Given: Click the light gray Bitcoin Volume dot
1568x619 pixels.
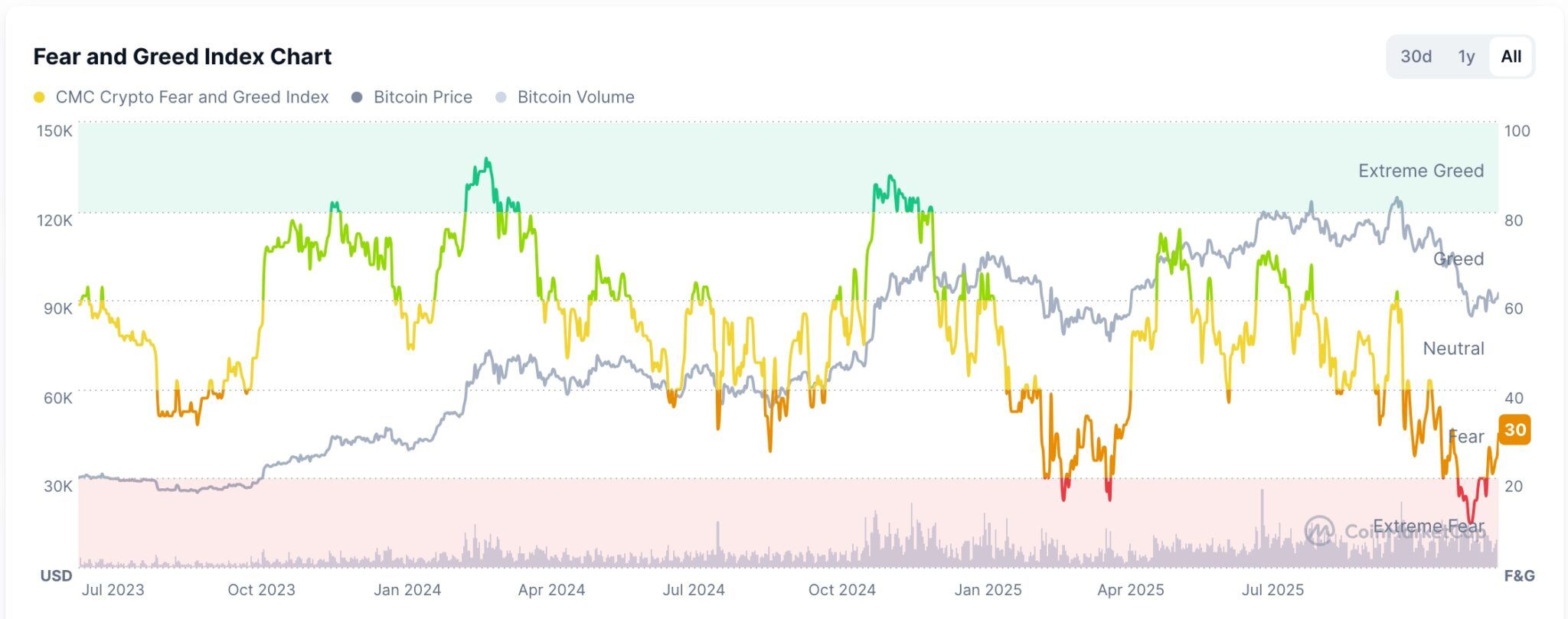Looking at the screenshot, I should 501,97.
